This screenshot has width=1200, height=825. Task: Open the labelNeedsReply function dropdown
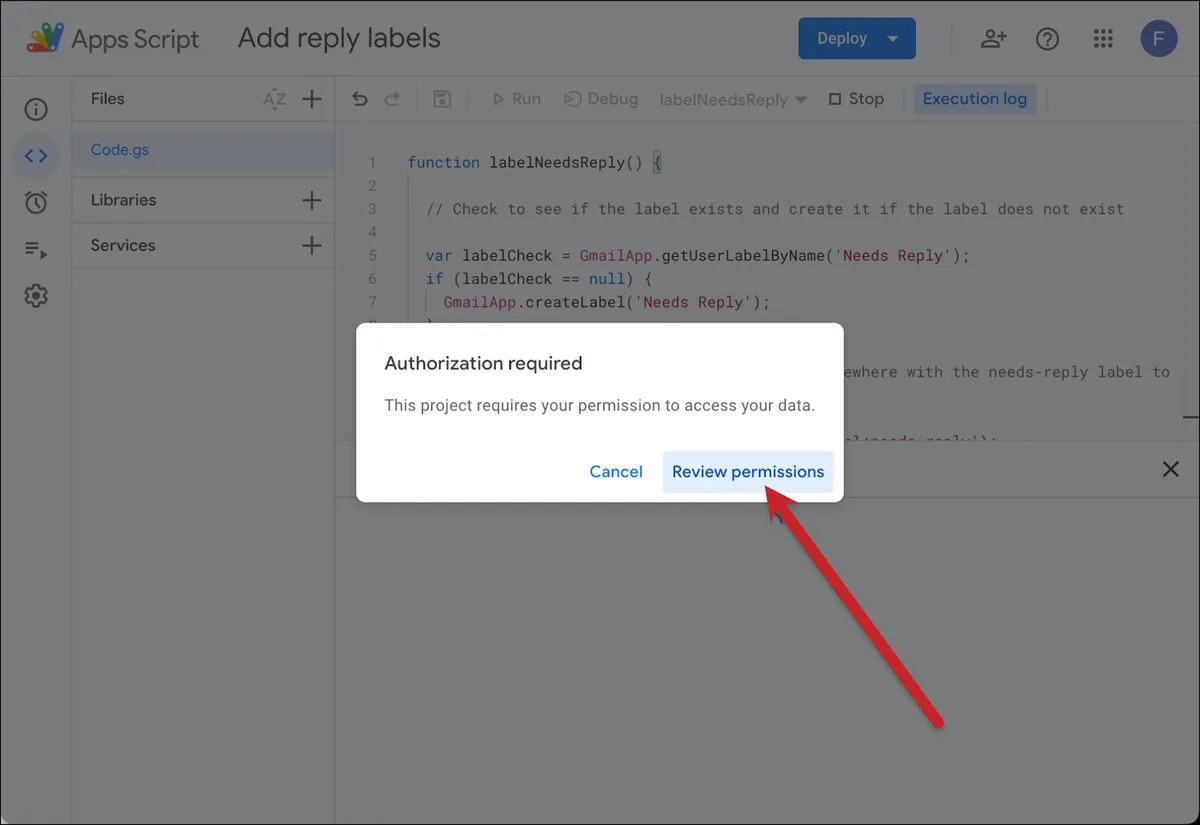pyautogui.click(x=733, y=100)
